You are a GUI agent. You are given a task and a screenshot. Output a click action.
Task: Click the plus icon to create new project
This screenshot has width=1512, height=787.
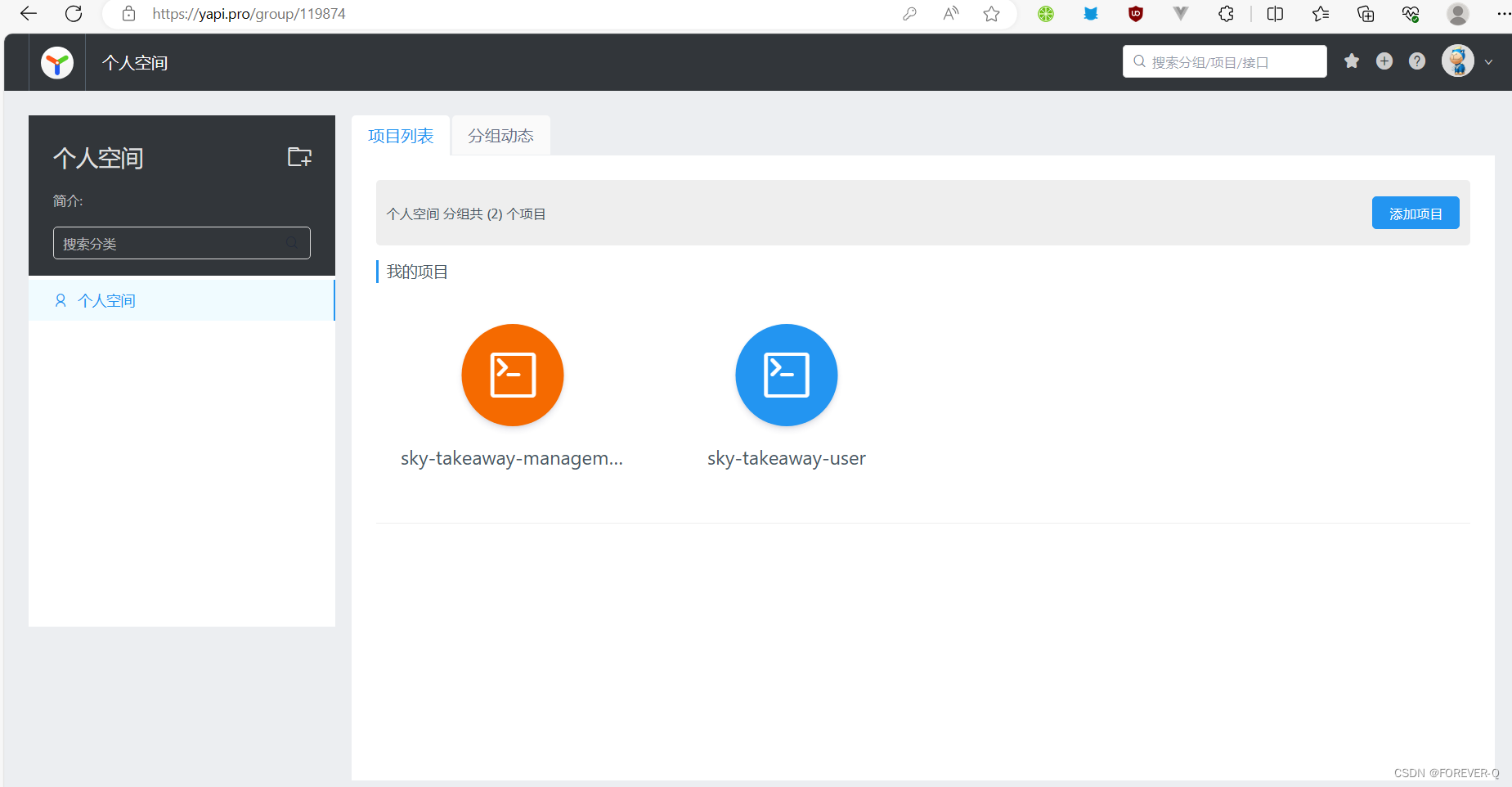(x=1384, y=61)
